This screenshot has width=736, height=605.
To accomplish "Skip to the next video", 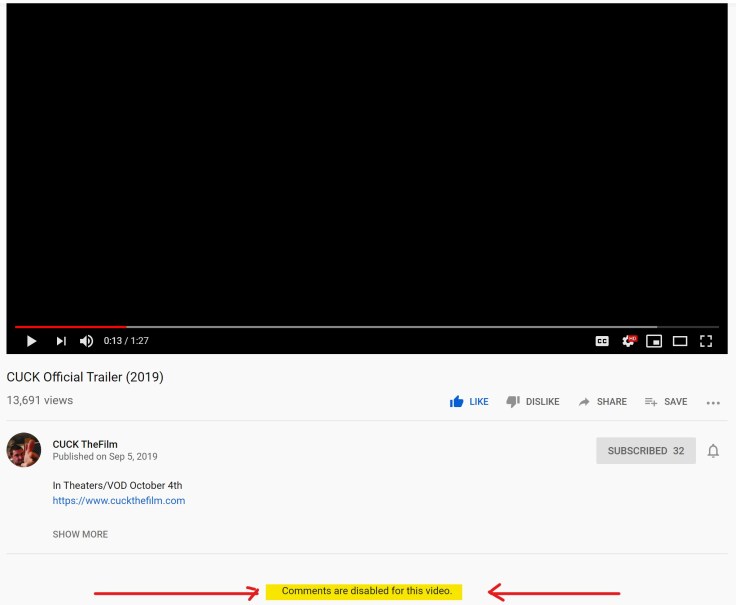I will click(61, 341).
